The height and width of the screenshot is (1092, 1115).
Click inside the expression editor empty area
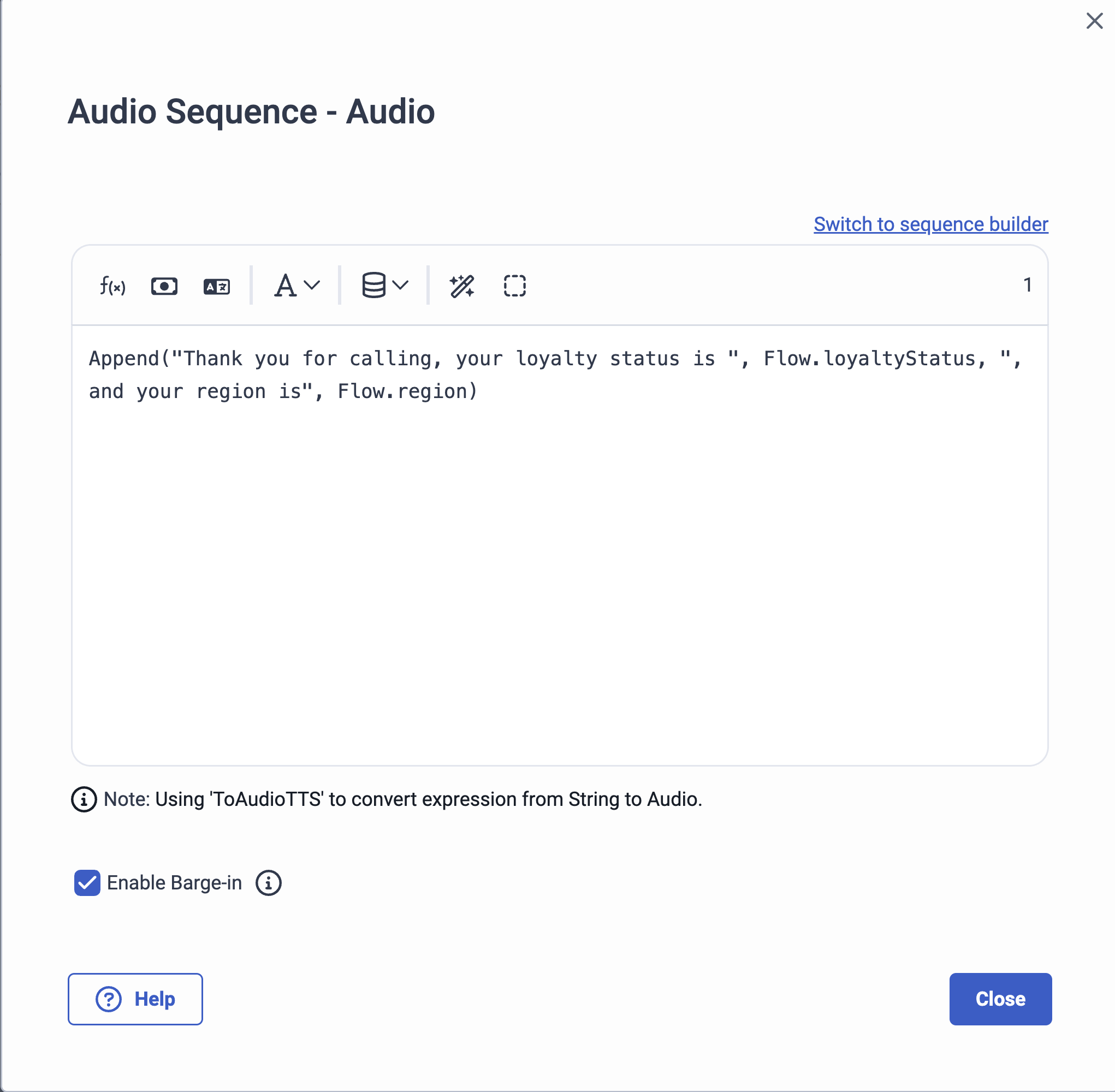click(x=559, y=573)
